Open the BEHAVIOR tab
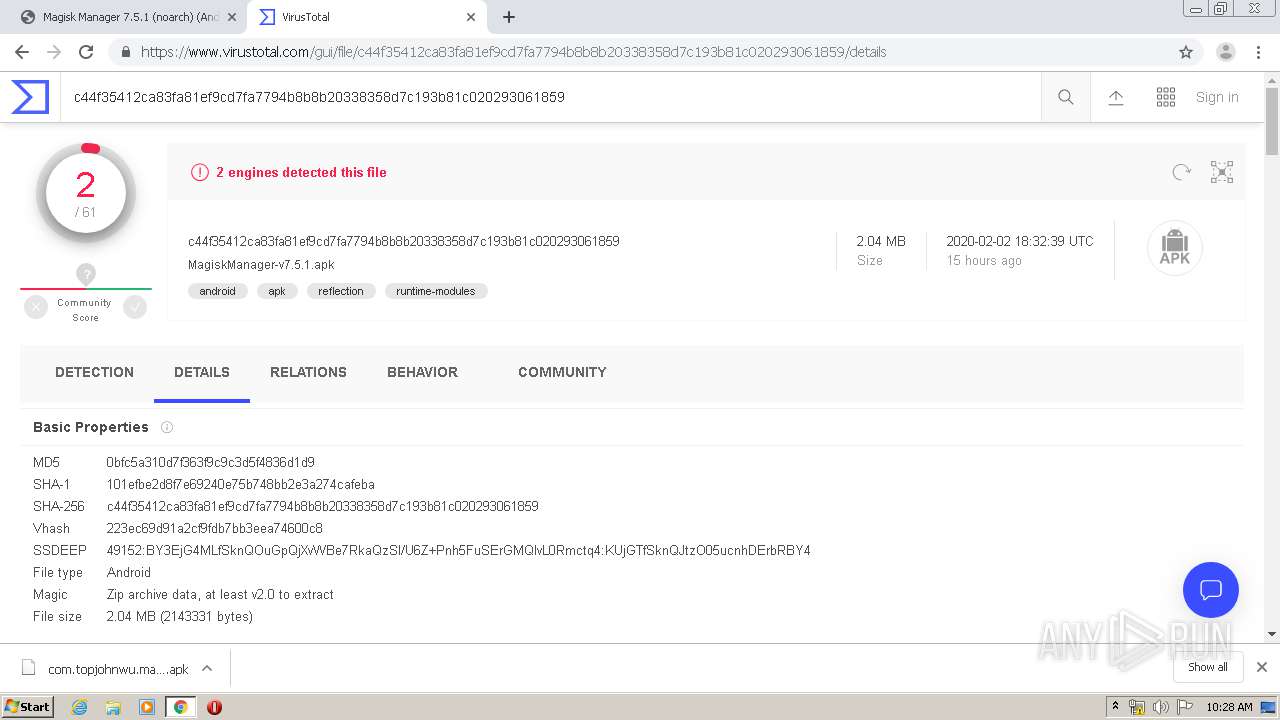The height and width of the screenshot is (720, 1280). click(x=422, y=372)
